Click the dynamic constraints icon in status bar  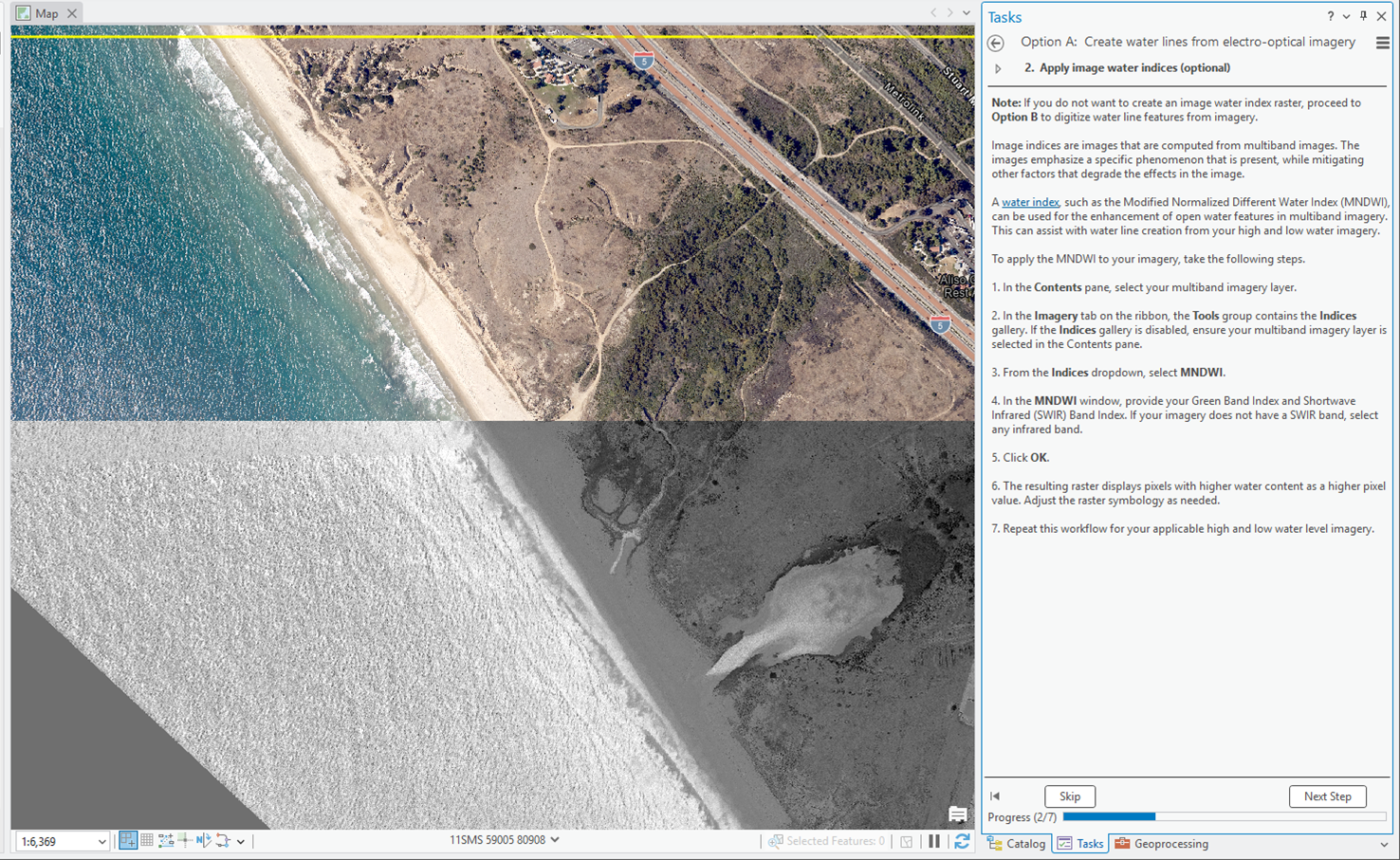(x=223, y=841)
